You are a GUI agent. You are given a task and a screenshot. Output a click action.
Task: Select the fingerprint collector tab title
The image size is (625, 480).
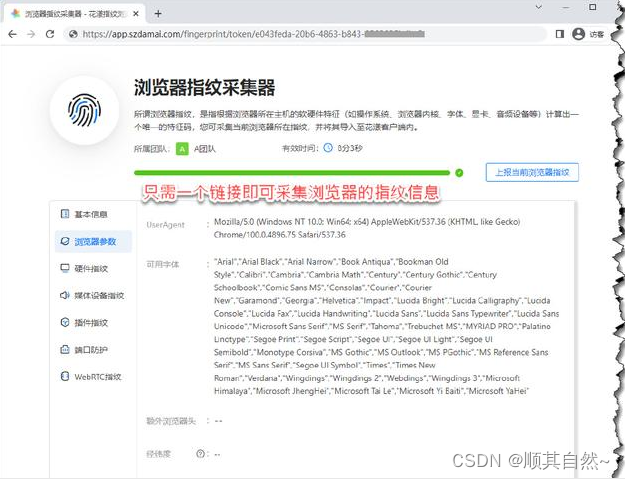(76, 14)
